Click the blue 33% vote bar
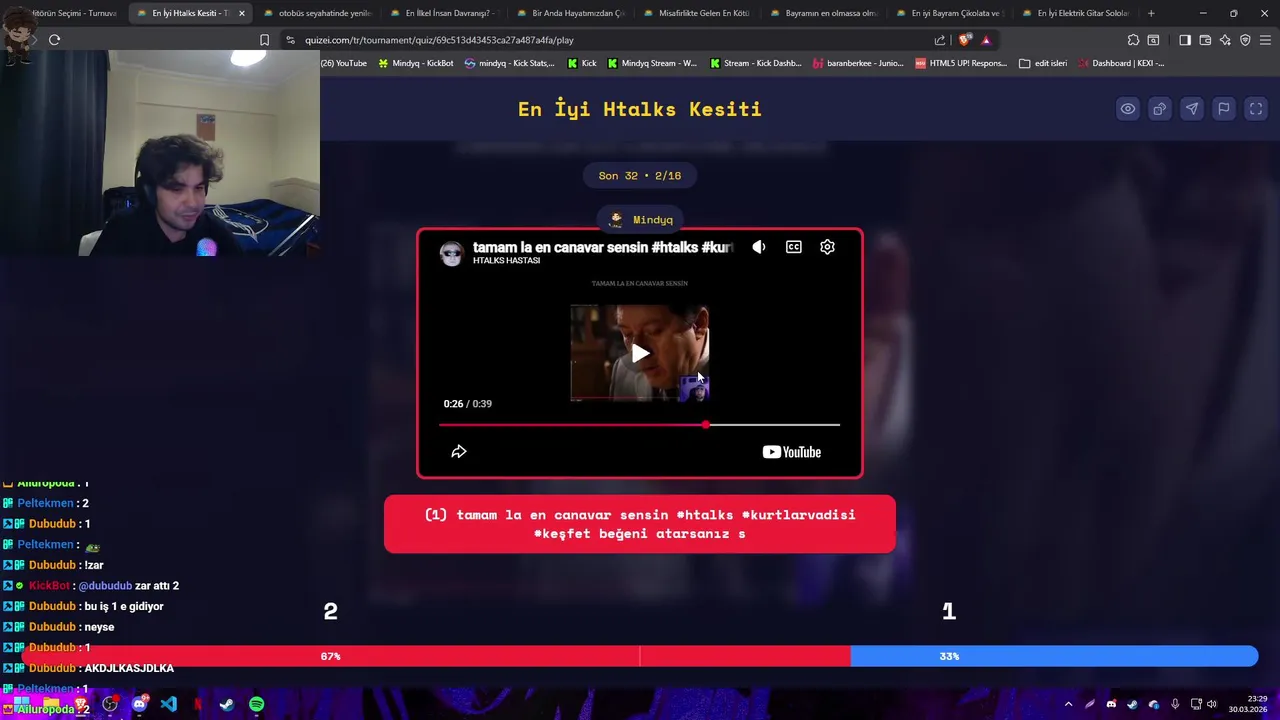The width and height of the screenshot is (1280, 720). click(1054, 656)
